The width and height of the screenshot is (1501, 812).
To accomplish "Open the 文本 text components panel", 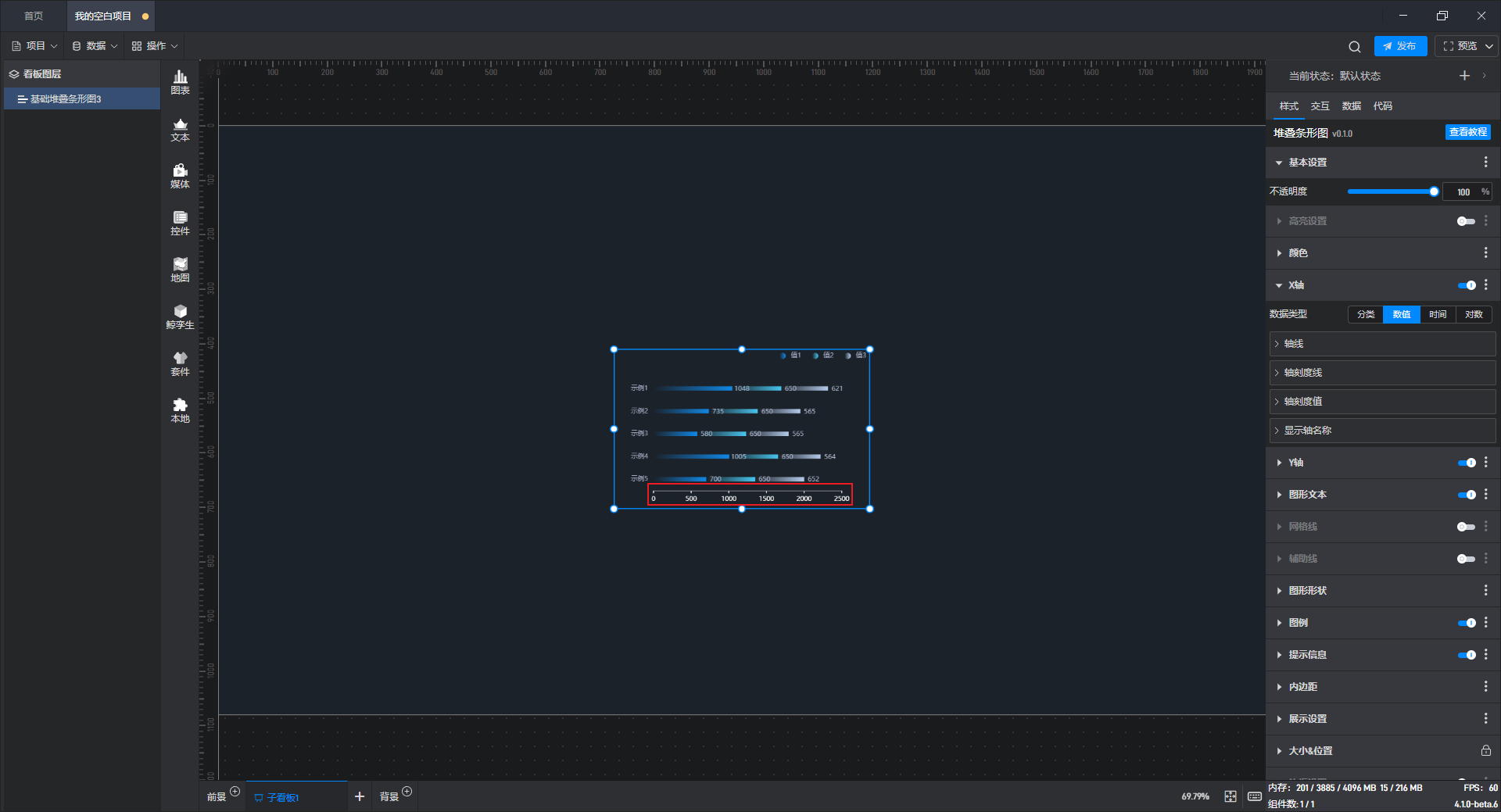I will (180, 130).
